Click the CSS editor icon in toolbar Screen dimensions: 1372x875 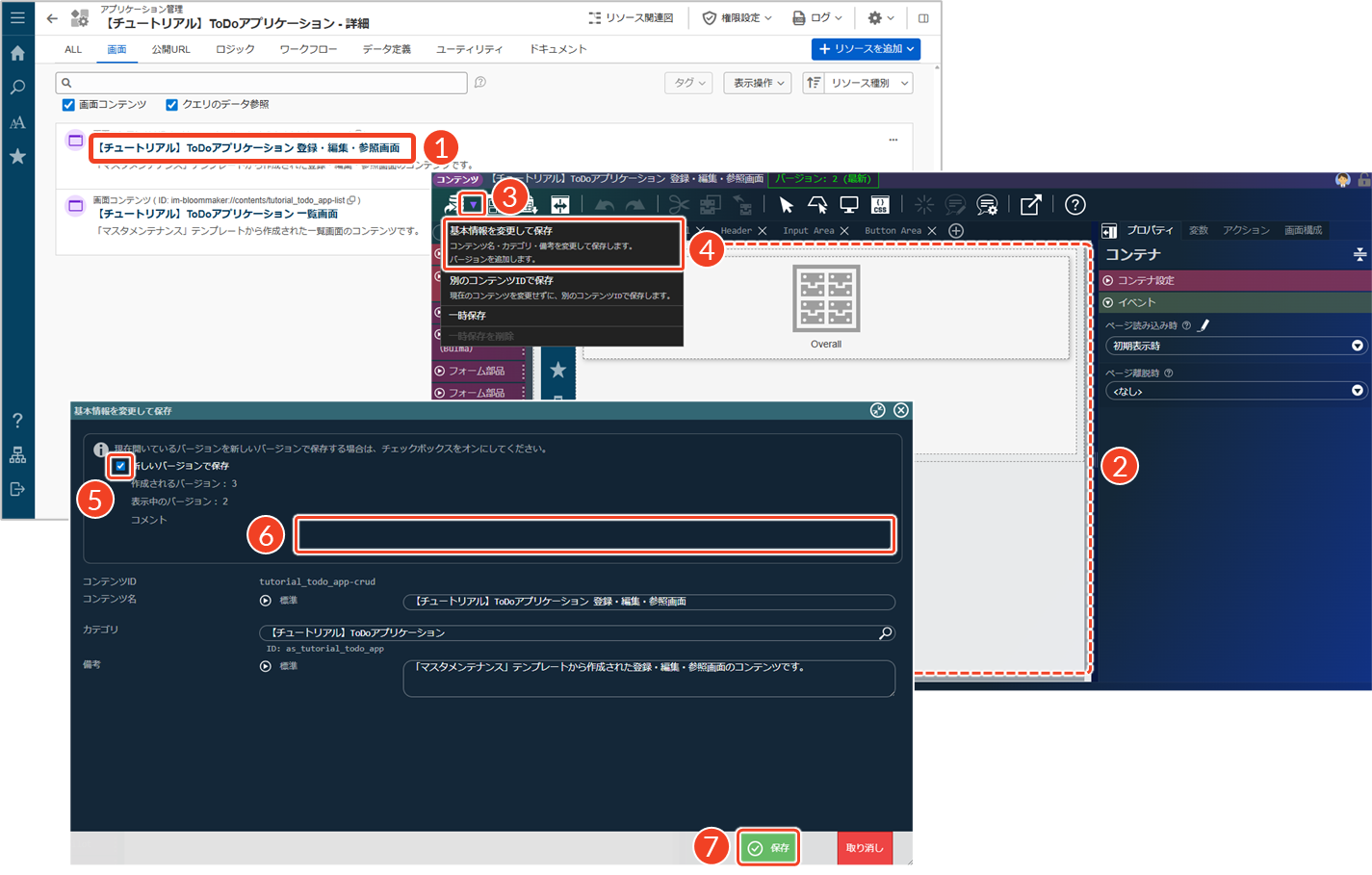[x=880, y=204]
